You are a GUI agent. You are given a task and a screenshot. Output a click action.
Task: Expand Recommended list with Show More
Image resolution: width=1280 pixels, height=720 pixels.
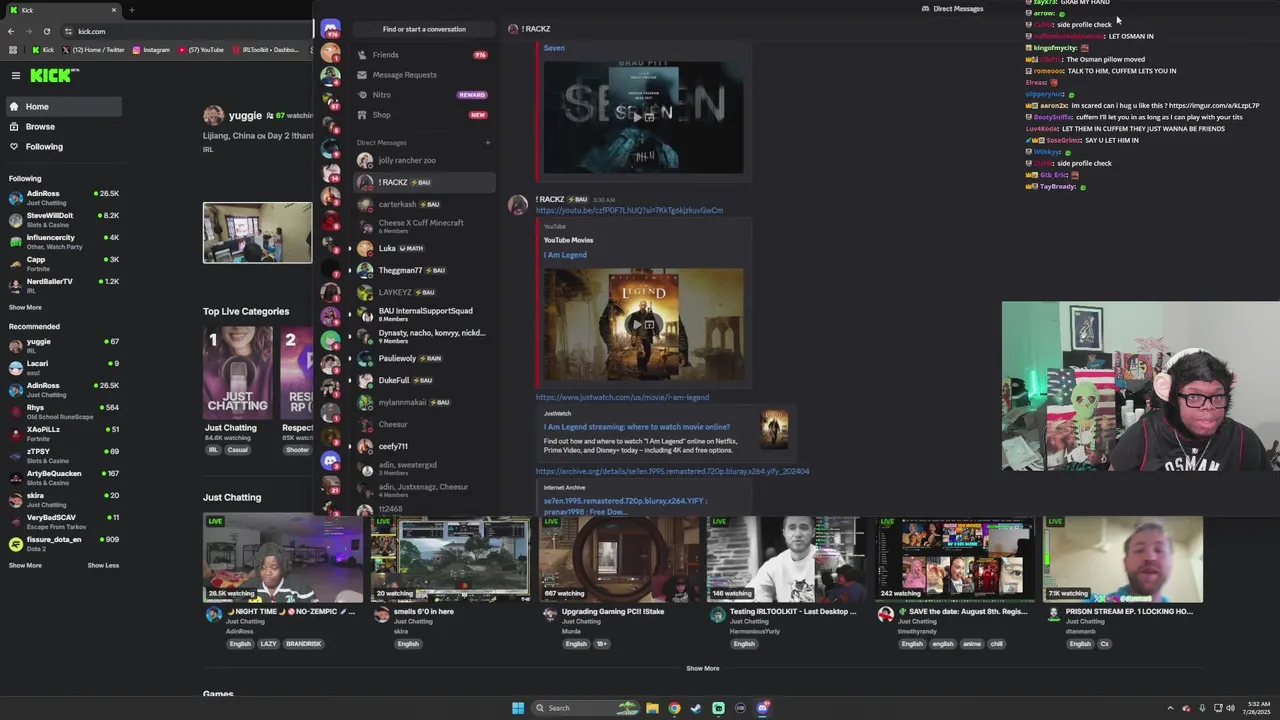coord(25,566)
